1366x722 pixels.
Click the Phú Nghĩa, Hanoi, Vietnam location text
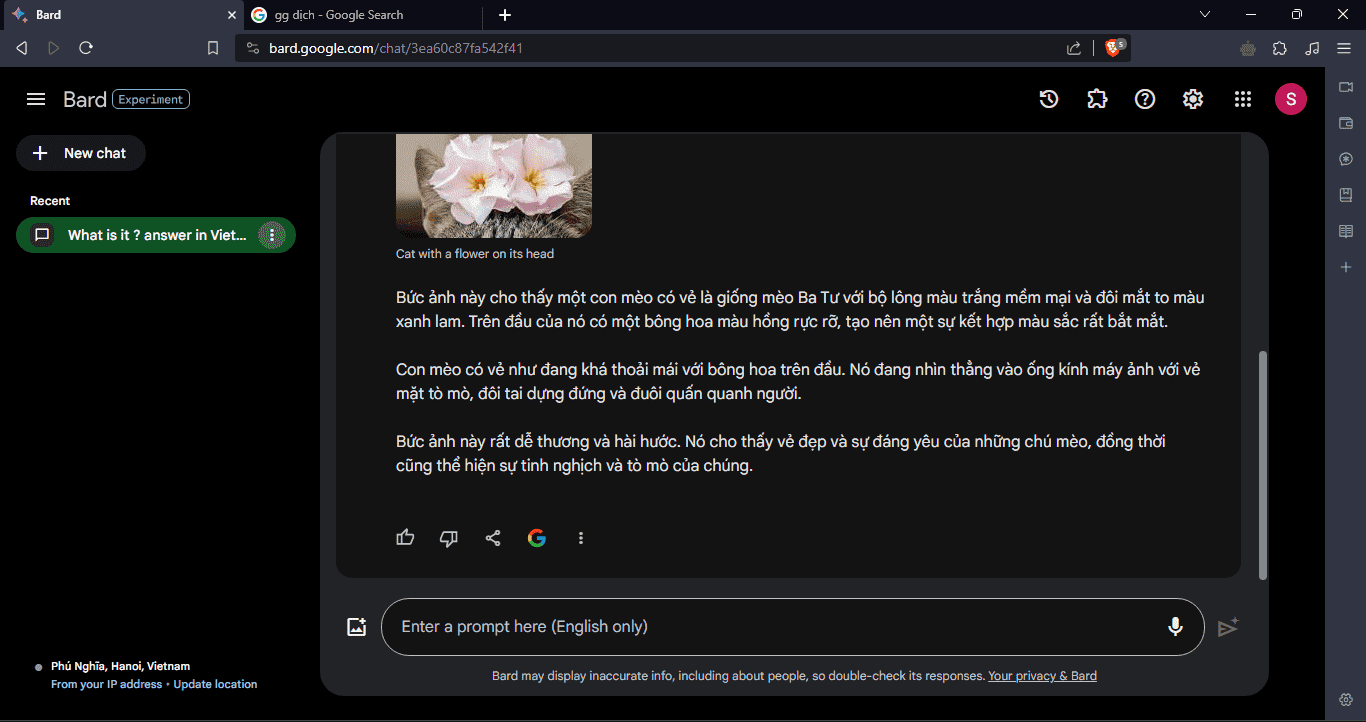click(120, 666)
